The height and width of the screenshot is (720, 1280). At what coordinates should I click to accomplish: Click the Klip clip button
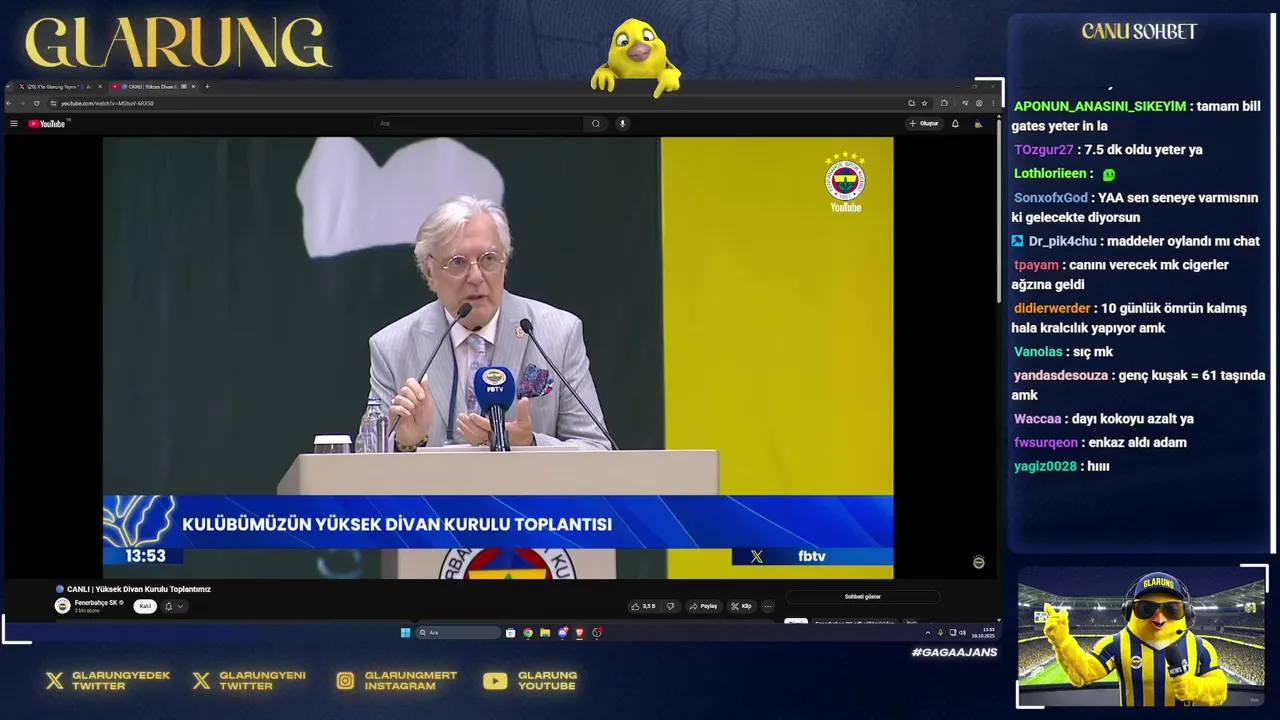(x=741, y=606)
